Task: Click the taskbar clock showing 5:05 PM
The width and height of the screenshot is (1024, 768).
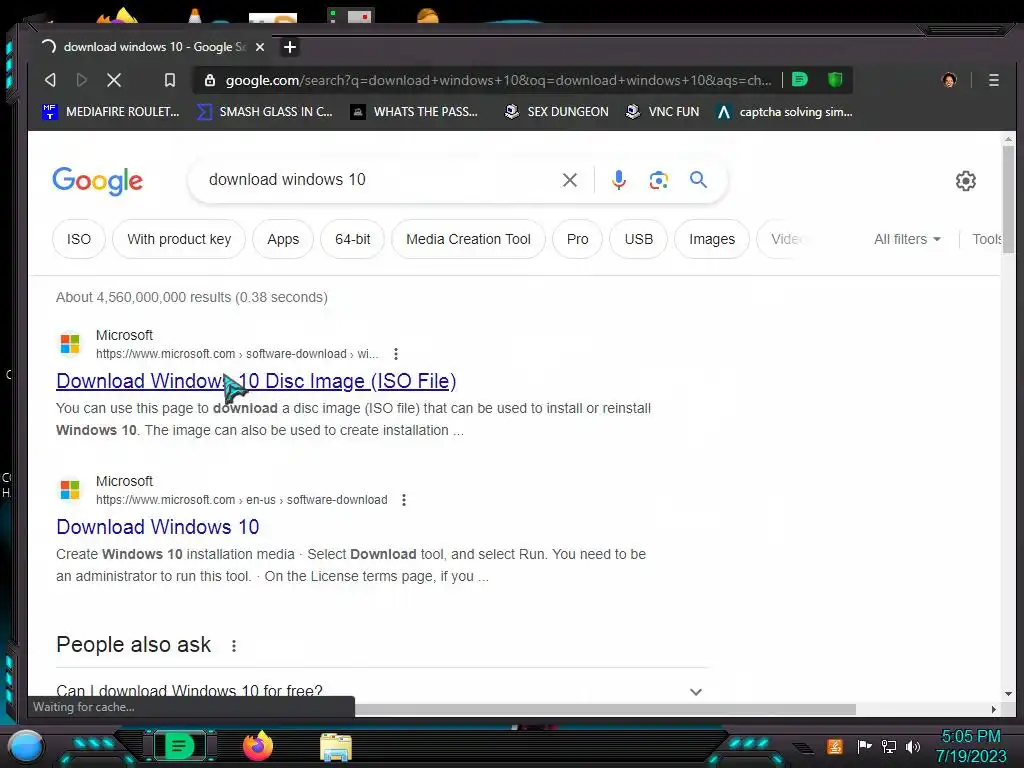Action: coord(971,746)
